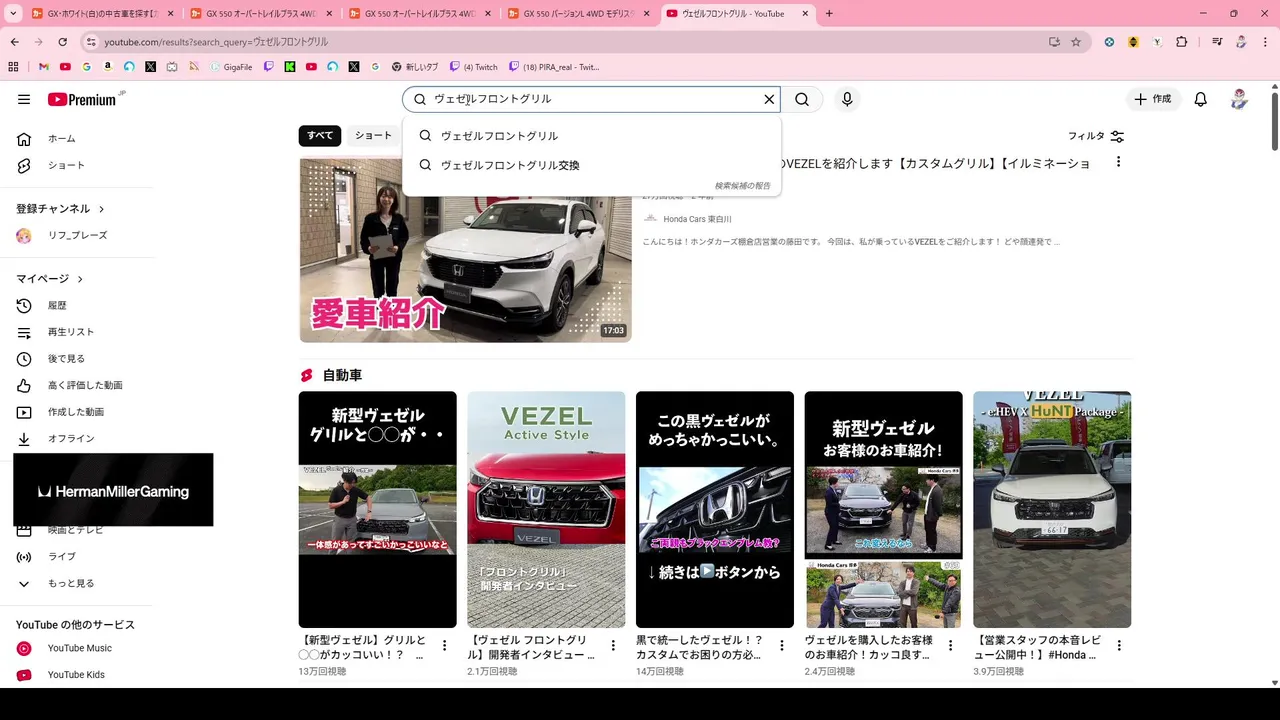
Task: Switch to GX・ホワイト(白)の中古車 browser tab
Action: click(x=100, y=14)
